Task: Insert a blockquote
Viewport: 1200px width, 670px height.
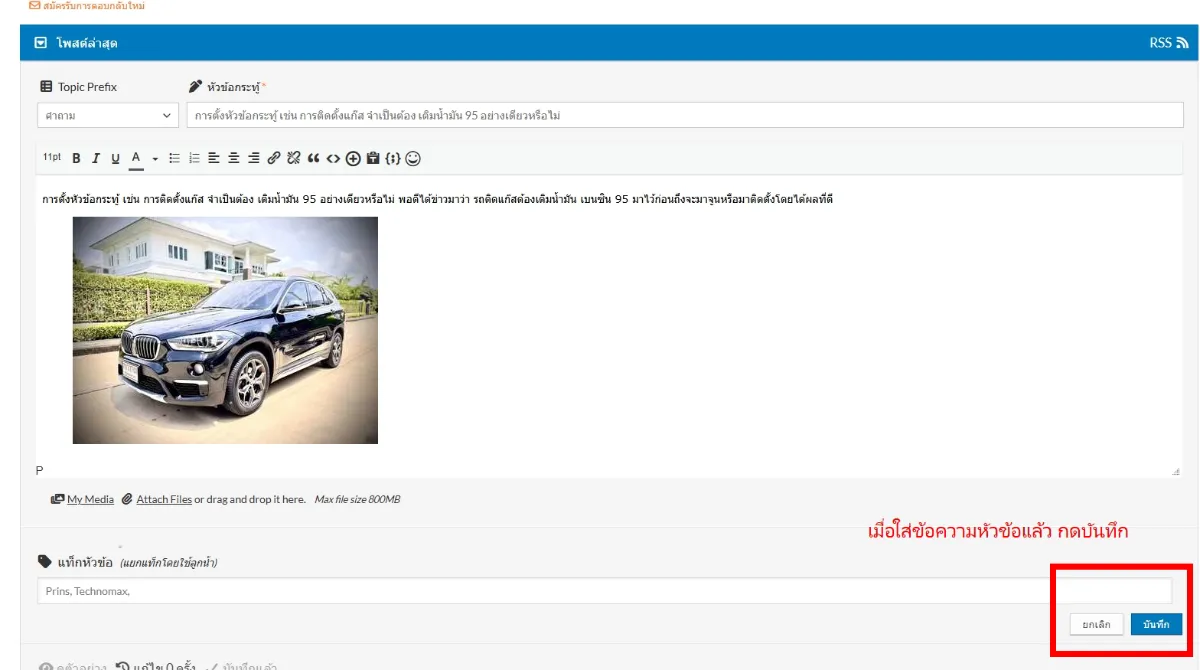Action: (313, 158)
